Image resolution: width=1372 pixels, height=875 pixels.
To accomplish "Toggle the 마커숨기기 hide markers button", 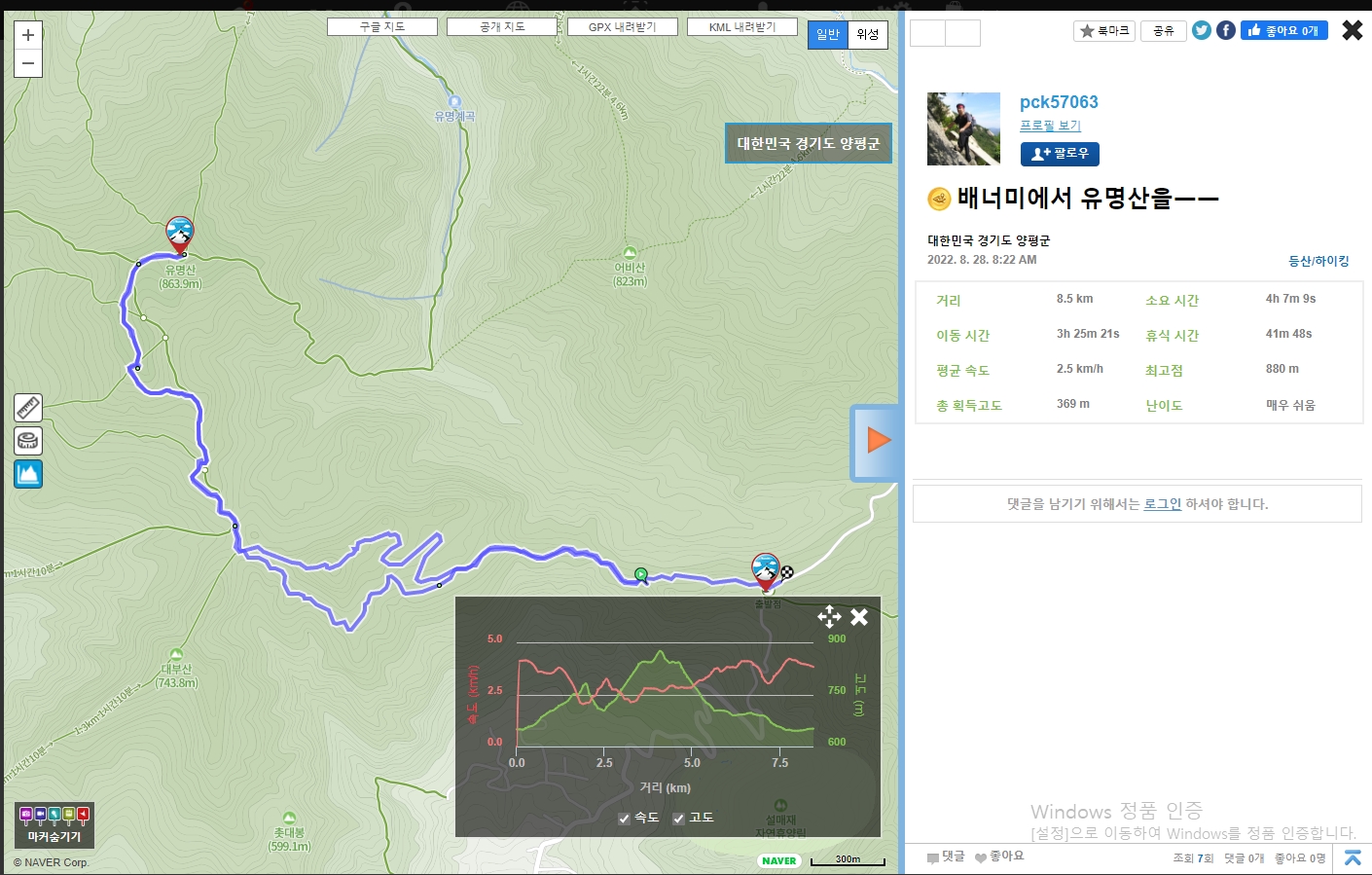I will tap(54, 825).
